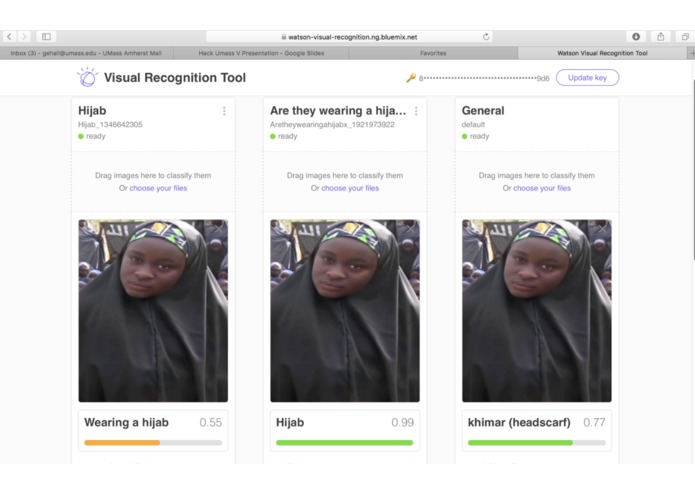
Task: Click the 'default' ID under General
Action: point(473,124)
